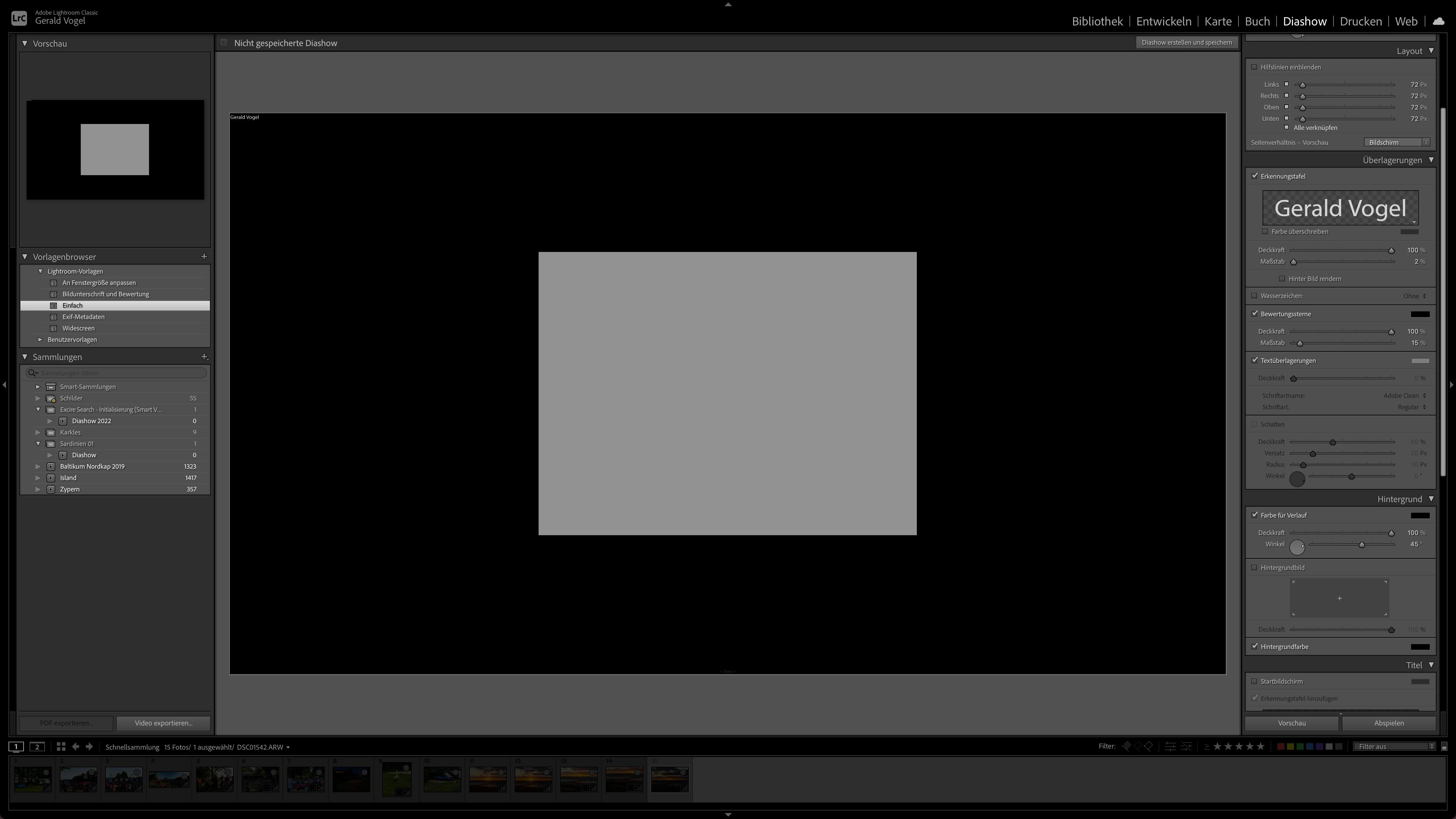Click the second monitor display button

pos(37,747)
